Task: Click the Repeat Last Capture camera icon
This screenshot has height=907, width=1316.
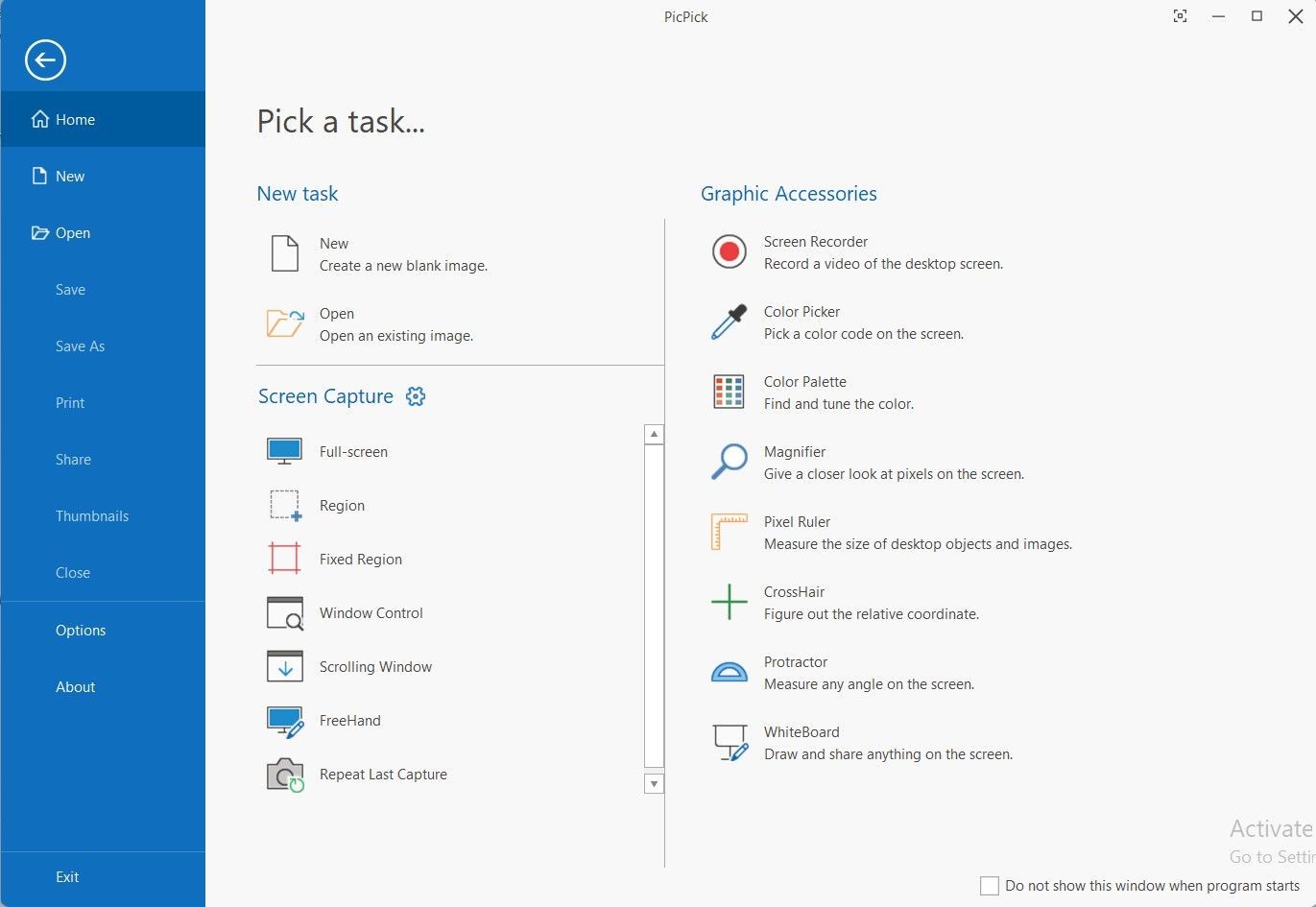Action: [x=285, y=775]
